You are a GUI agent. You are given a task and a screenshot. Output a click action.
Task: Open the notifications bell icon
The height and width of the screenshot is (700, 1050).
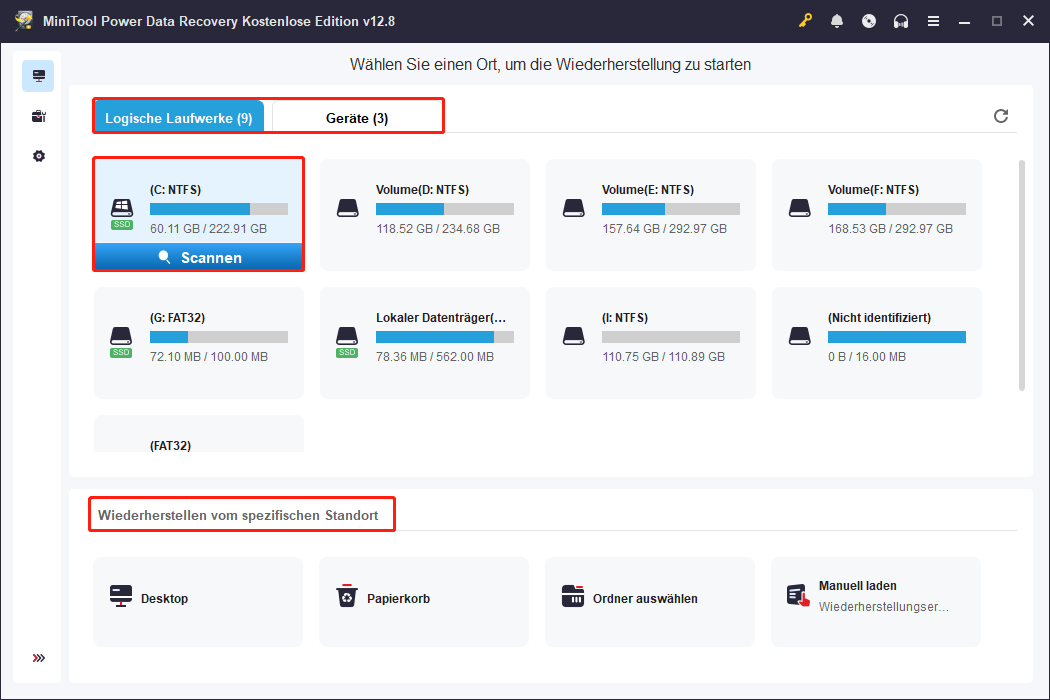(837, 20)
